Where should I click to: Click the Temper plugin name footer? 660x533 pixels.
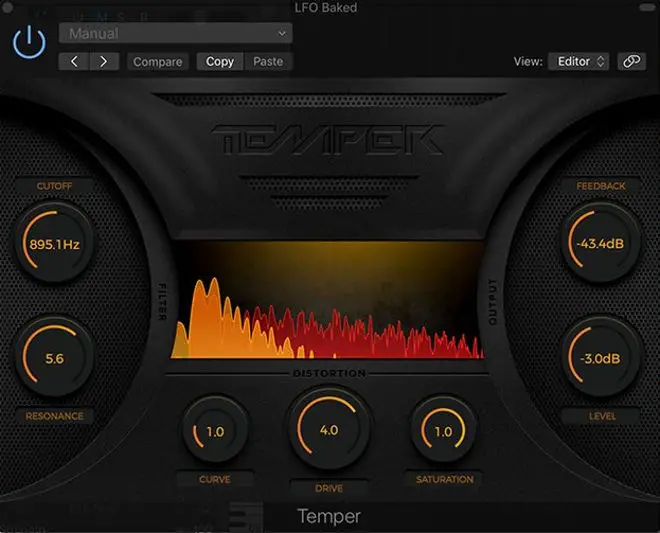tap(329, 516)
